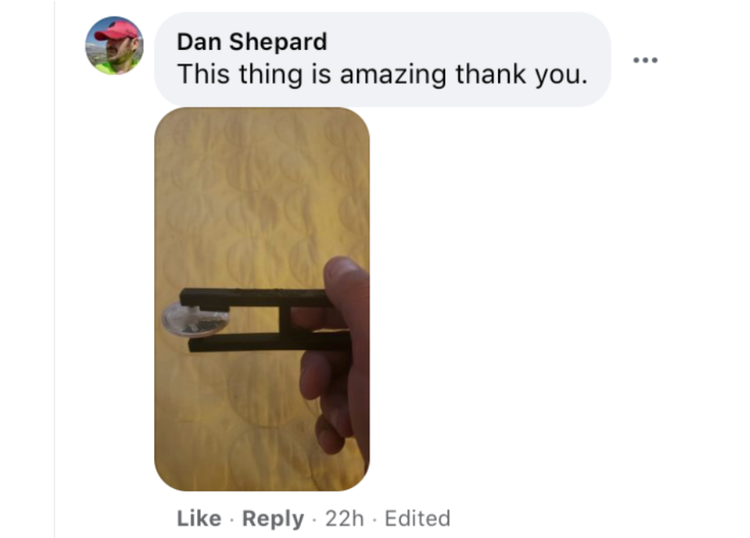View the comment's 22h timestamp permalink
The width and height of the screenshot is (750, 538).
pyautogui.click(x=344, y=518)
